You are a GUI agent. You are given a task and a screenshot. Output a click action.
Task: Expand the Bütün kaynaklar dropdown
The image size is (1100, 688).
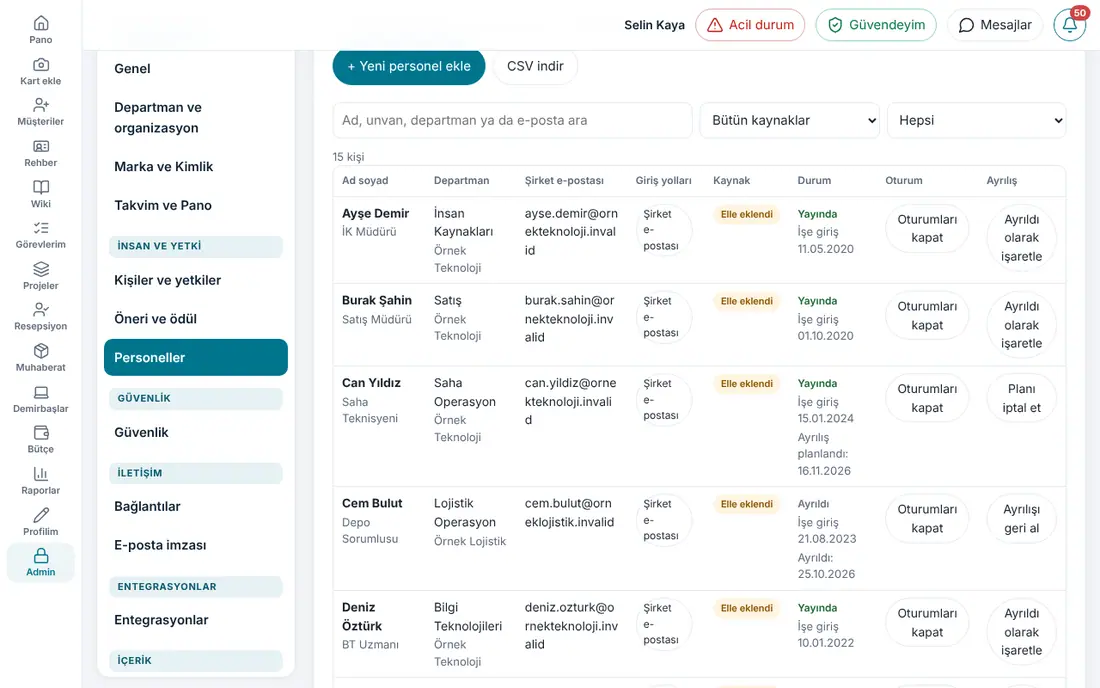coord(789,121)
